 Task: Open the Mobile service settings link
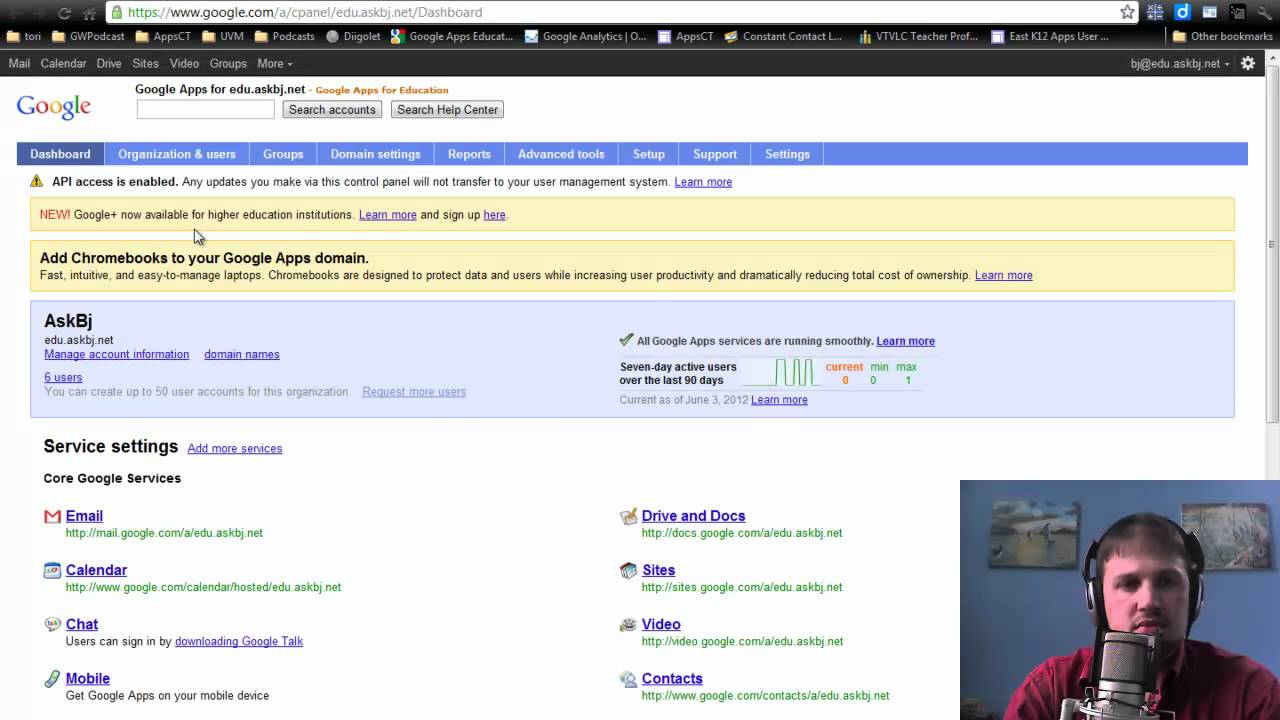pos(88,678)
